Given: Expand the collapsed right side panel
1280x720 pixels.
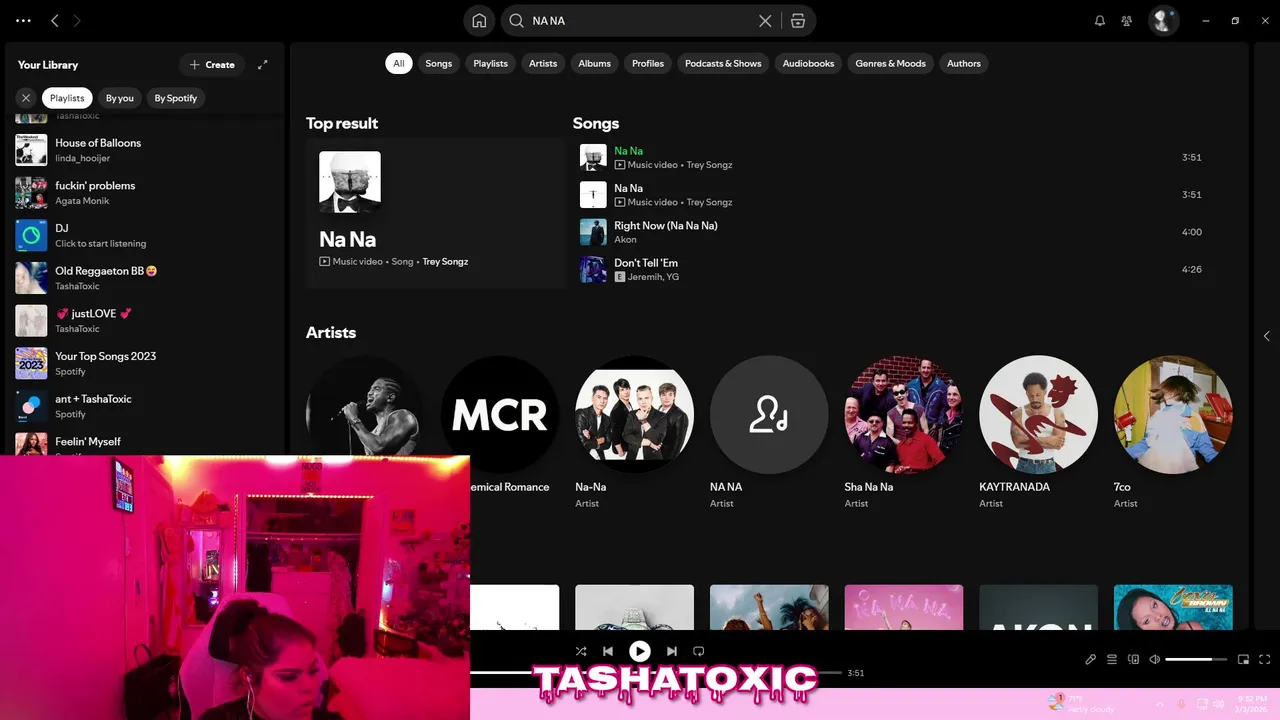Looking at the screenshot, I should click(1267, 336).
